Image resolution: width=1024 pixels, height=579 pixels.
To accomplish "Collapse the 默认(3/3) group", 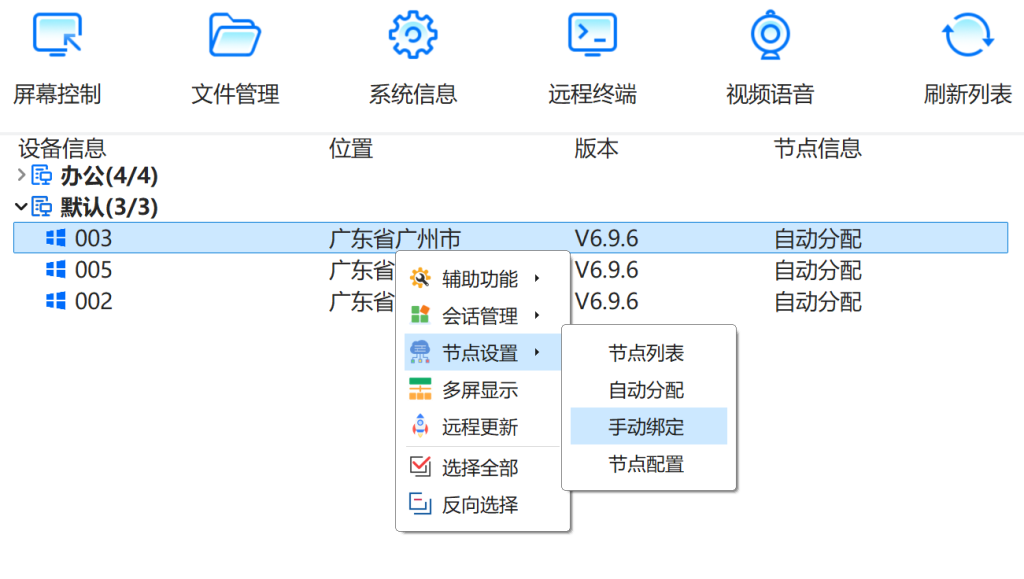I will pyautogui.click(x=22, y=207).
